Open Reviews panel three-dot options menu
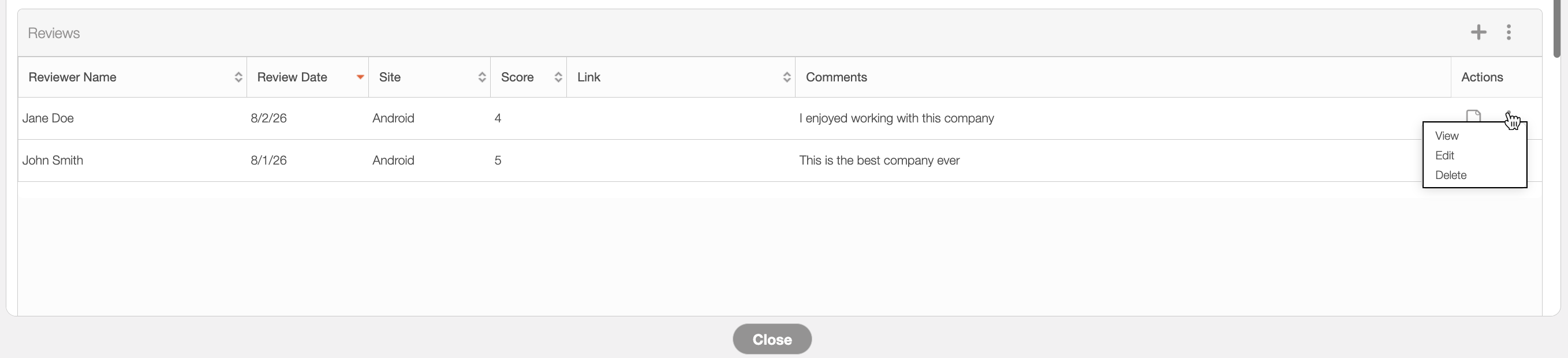 tap(1509, 32)
